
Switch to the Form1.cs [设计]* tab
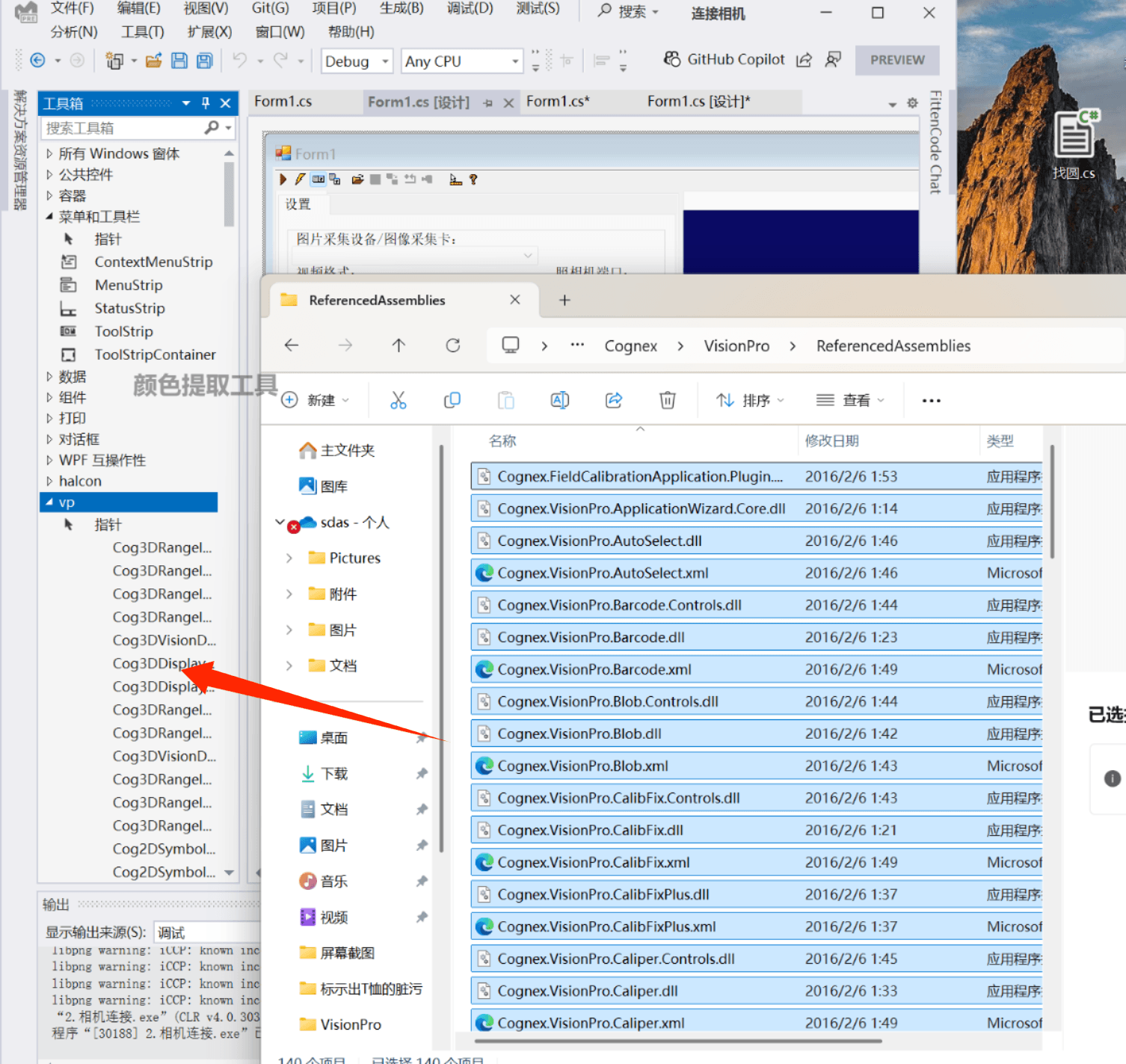point(698,101)
